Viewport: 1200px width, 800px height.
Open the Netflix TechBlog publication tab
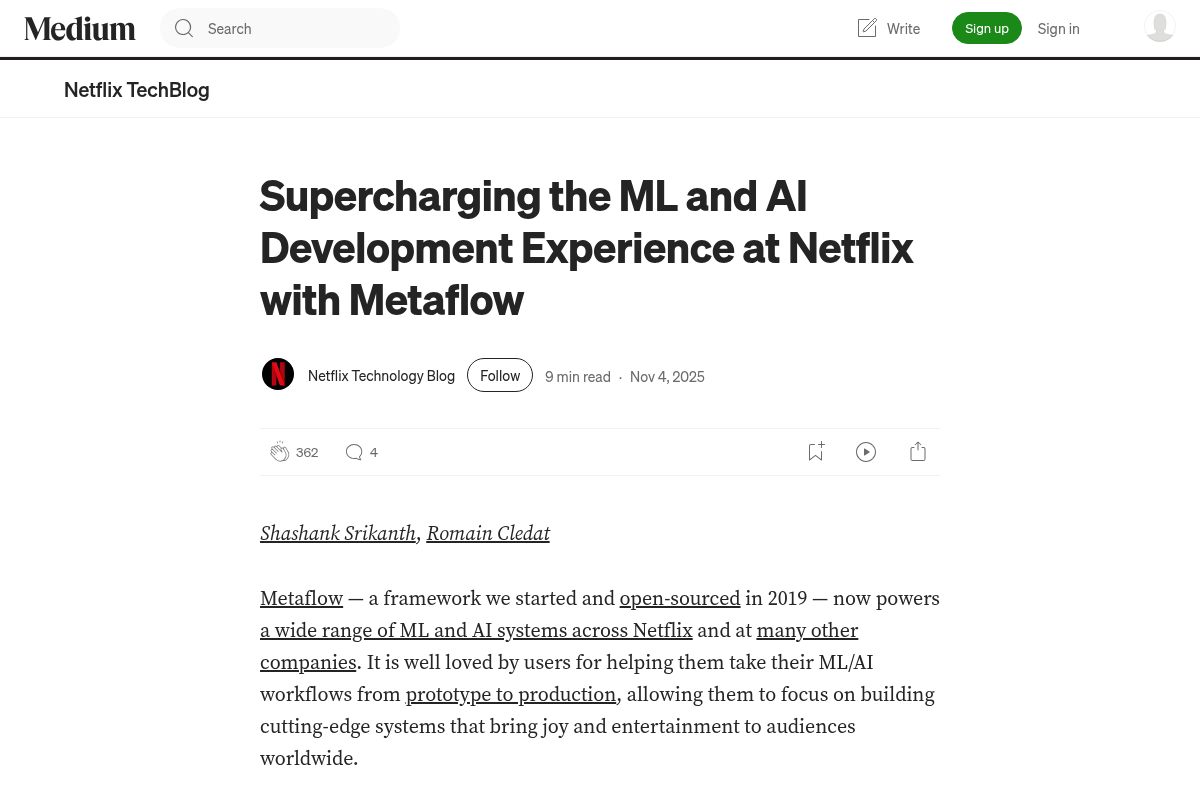[136, 89]
